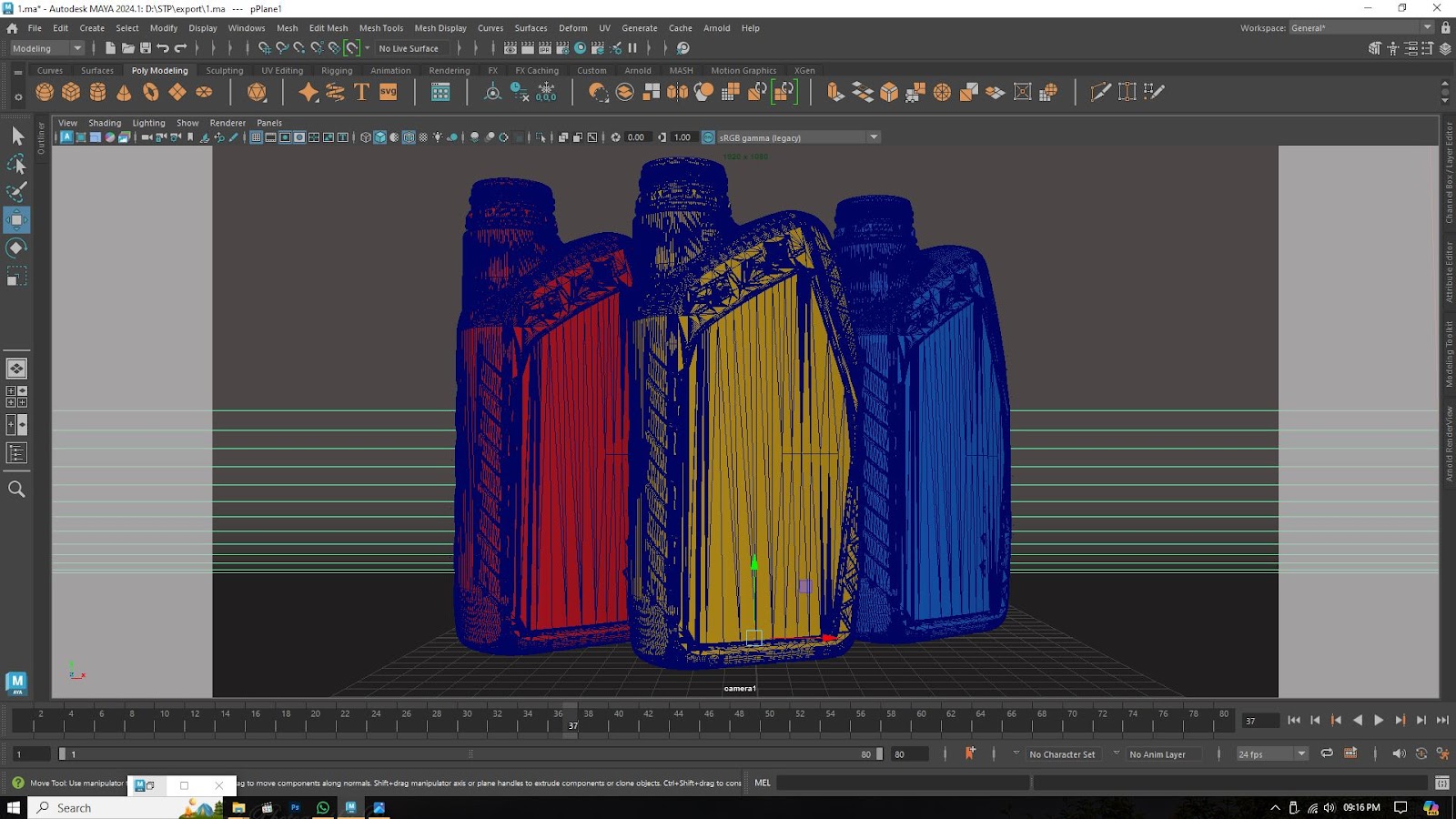
Task: Create a polygon sphere from the shelf
Action: [x=45, y=92]
